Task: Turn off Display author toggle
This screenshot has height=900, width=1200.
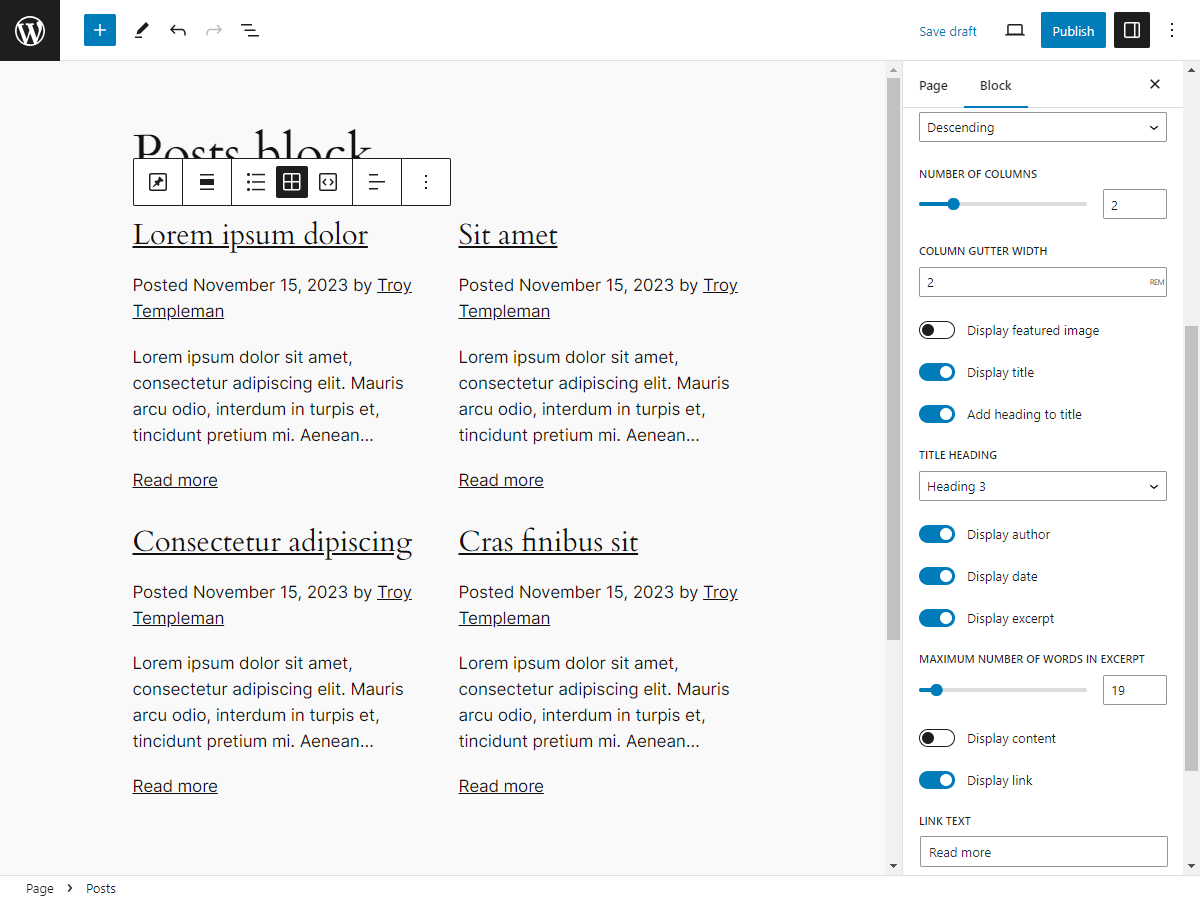Action: tap(937, 534)
